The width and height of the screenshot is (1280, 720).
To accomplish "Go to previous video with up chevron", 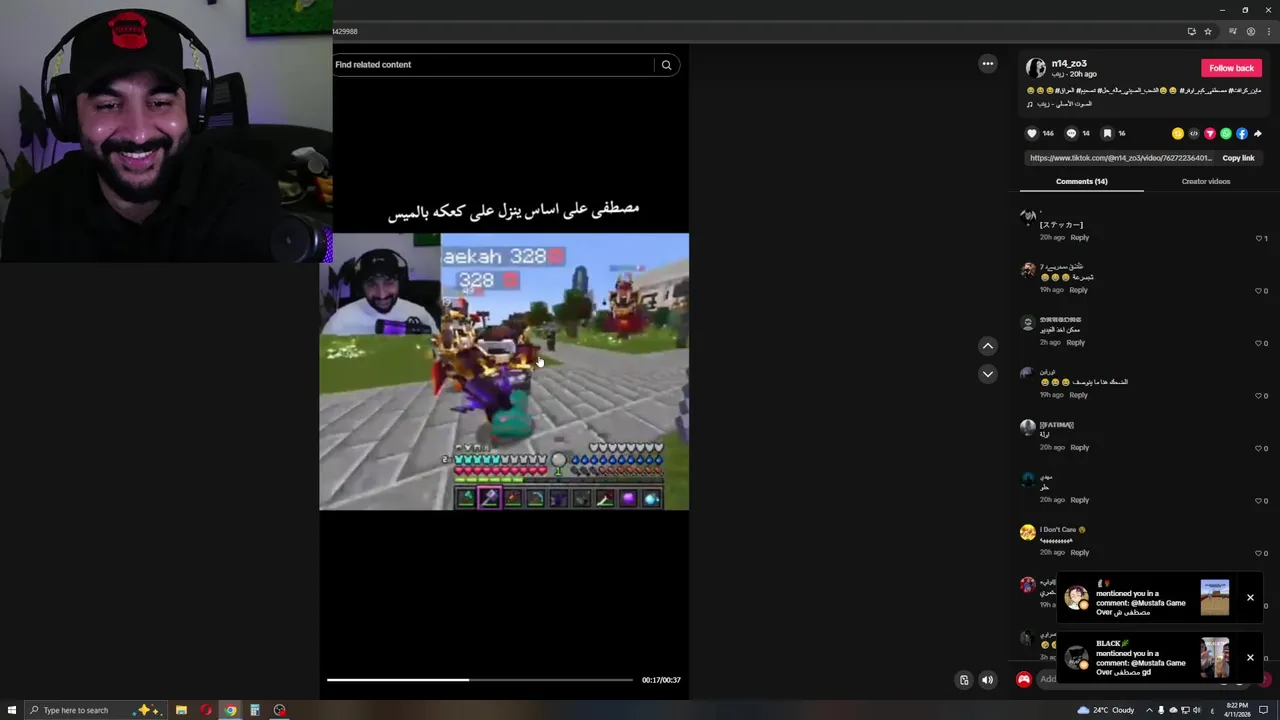I will point(988,346).
